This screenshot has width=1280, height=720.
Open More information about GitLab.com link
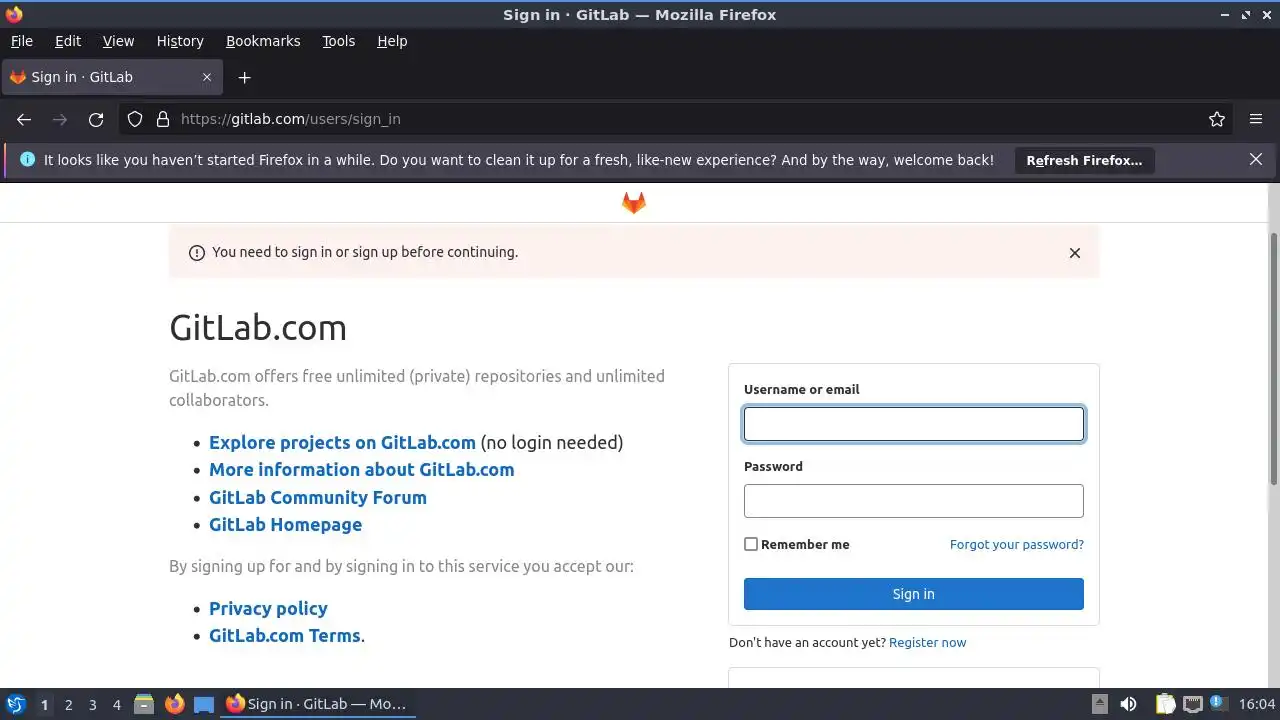(362, 470)
